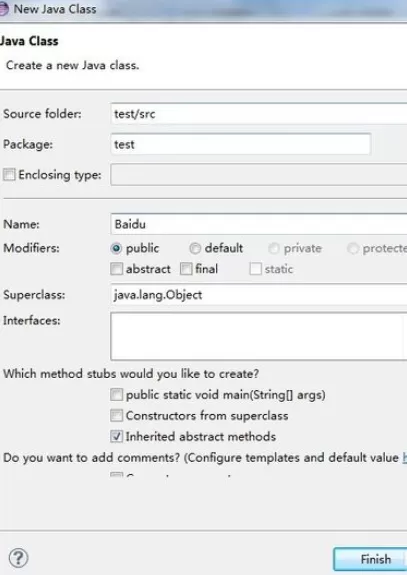Image resolution: width=407 pixels, height=575 pixels.
Task: Check Constructors from superclass option
Action: [116, 415]
